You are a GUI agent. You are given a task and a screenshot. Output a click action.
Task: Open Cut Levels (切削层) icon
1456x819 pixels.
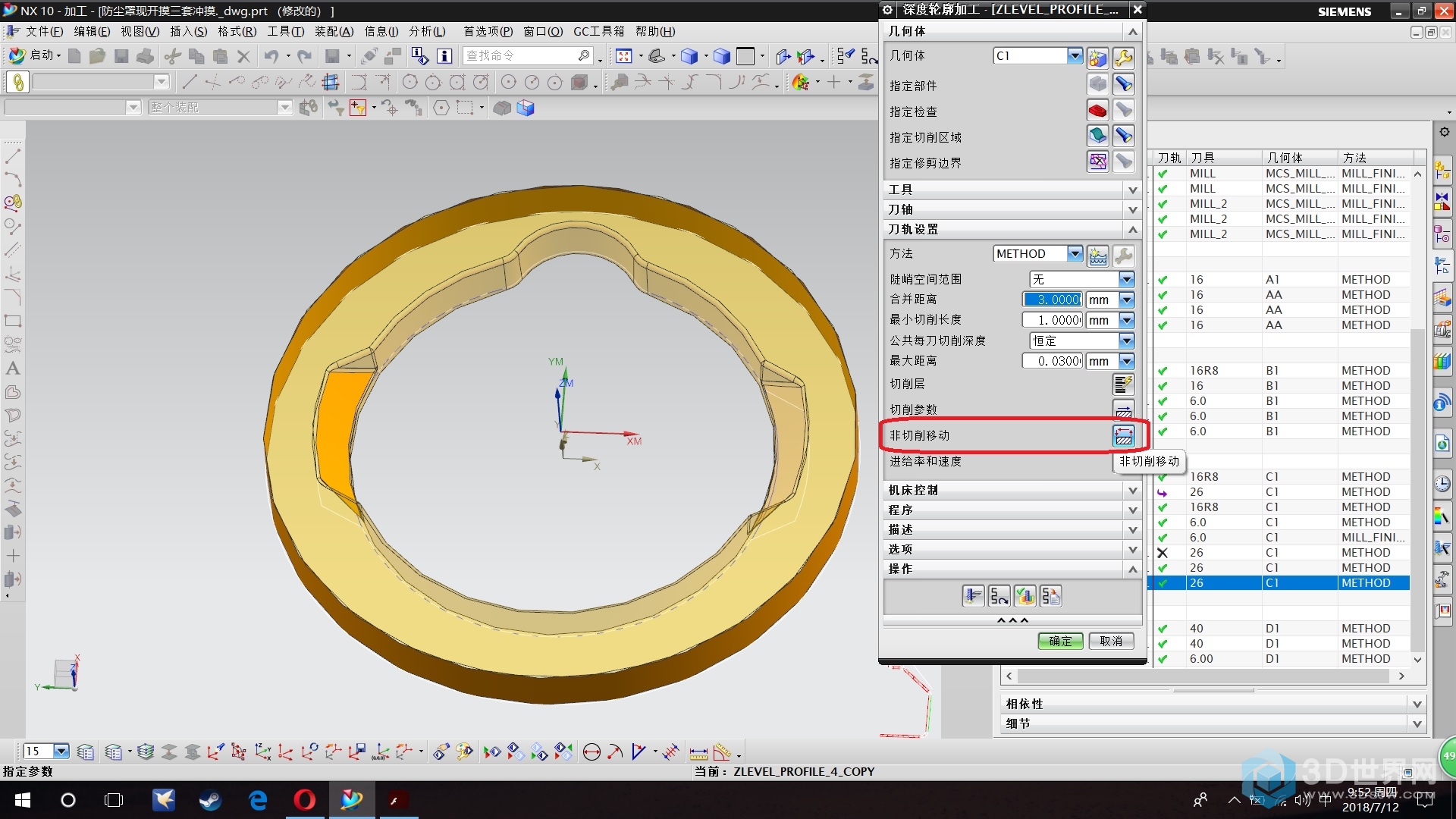(1123, 384)
